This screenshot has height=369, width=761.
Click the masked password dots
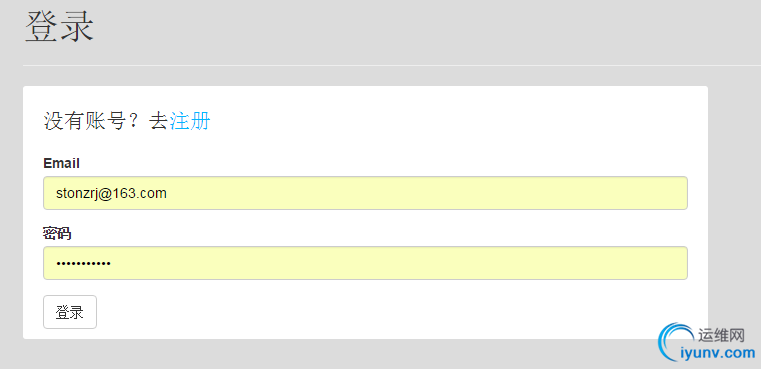(x=83, y=264)
